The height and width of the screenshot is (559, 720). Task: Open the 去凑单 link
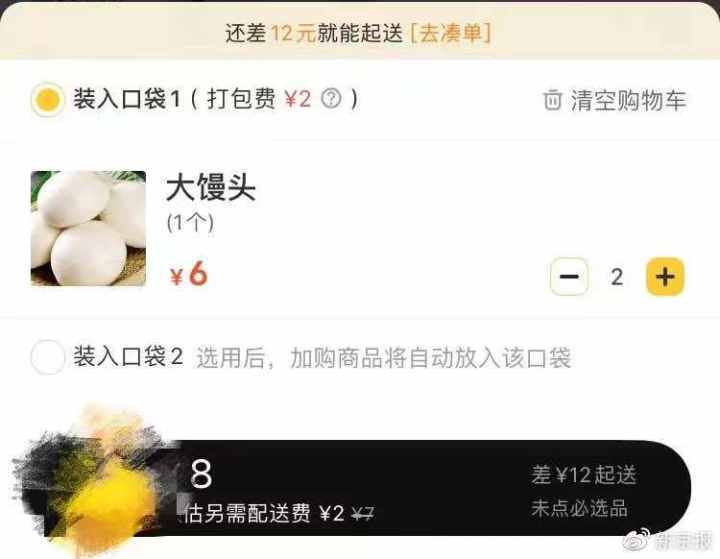point(450,33)
